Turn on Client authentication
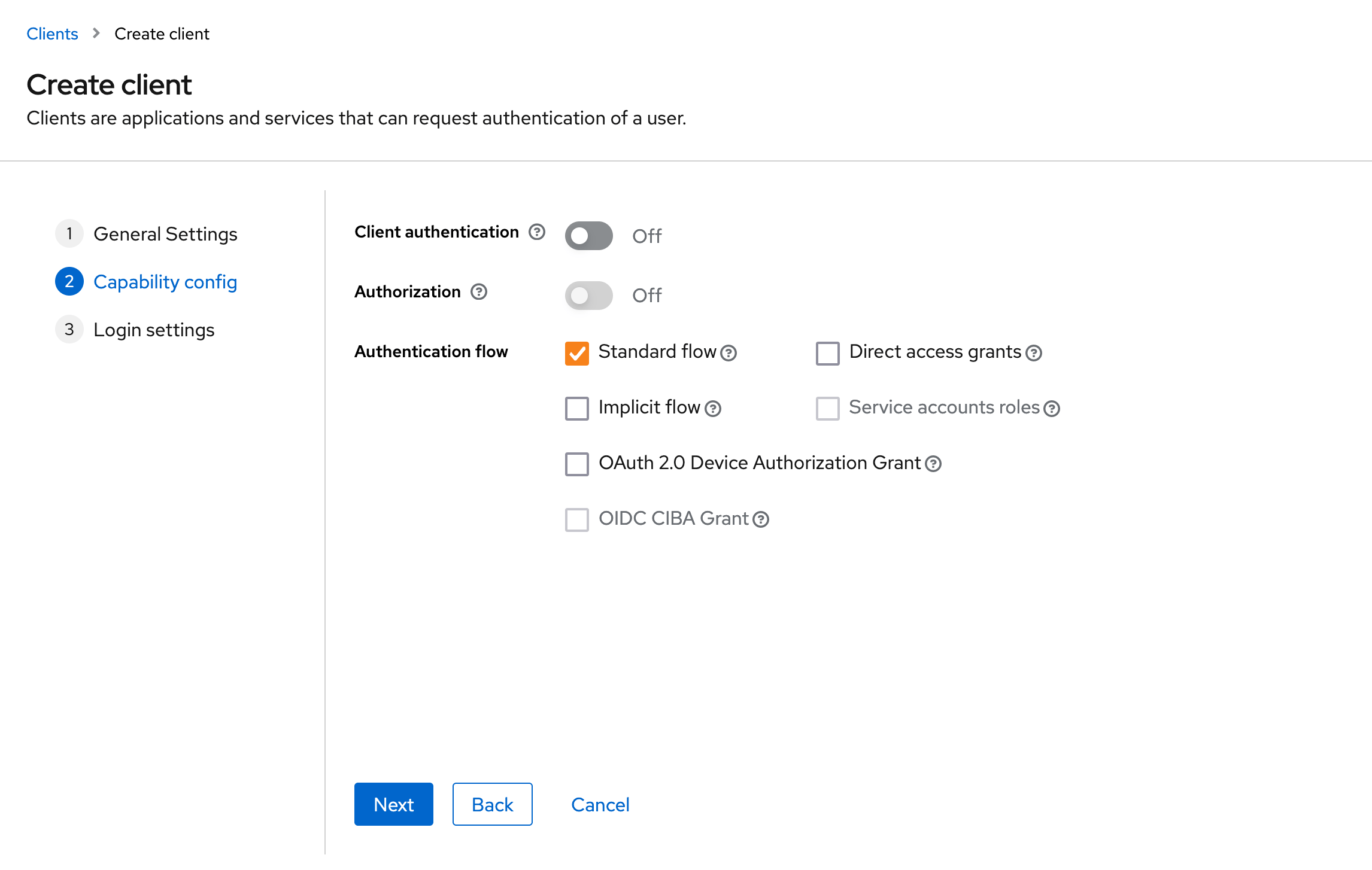The width and height of the screenshot is (1372, 870). click(x=588, y=236)
